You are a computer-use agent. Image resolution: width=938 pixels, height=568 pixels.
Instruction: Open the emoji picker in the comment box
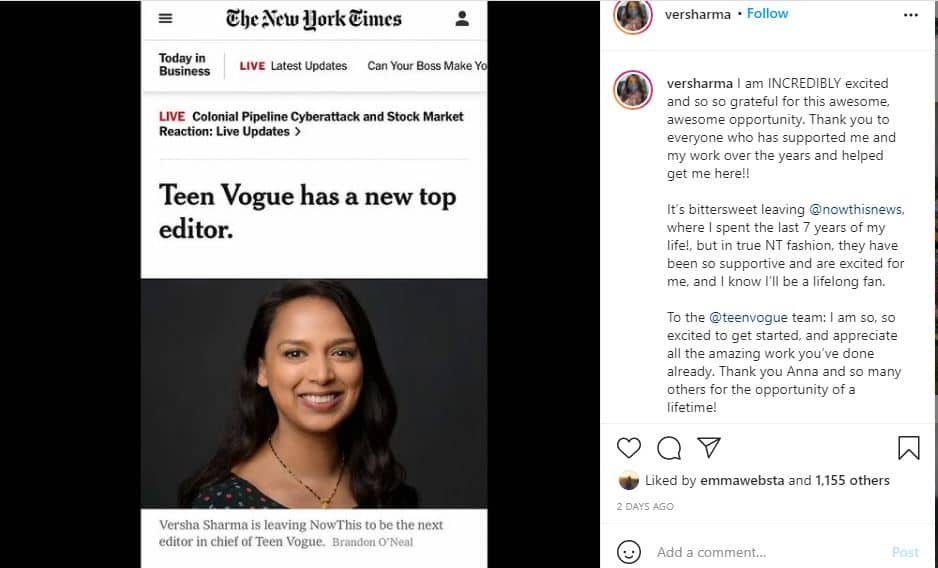click(x=628, y=551)
